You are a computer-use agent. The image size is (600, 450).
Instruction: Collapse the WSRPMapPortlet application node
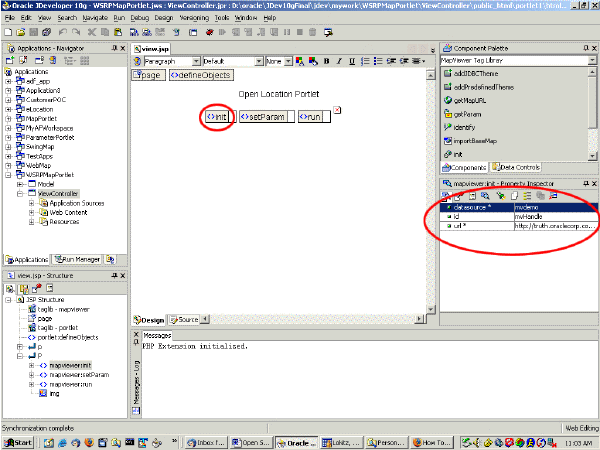click(8, 175)
